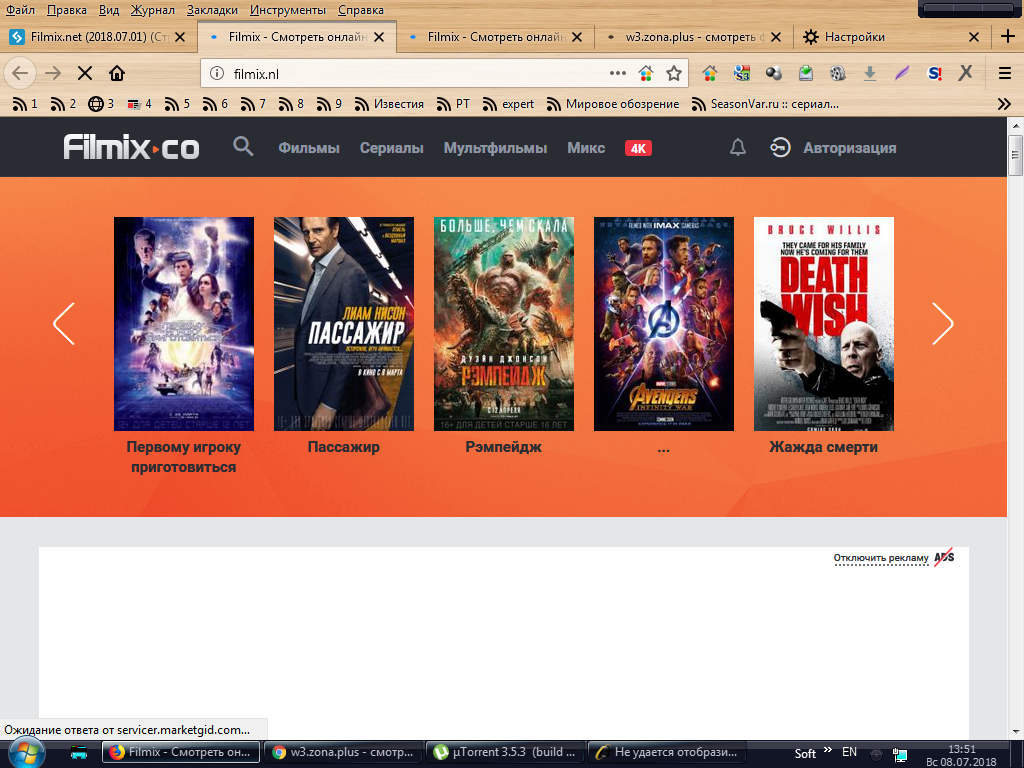
Task: Open the Закладки menu
Action: coord(210,10)
